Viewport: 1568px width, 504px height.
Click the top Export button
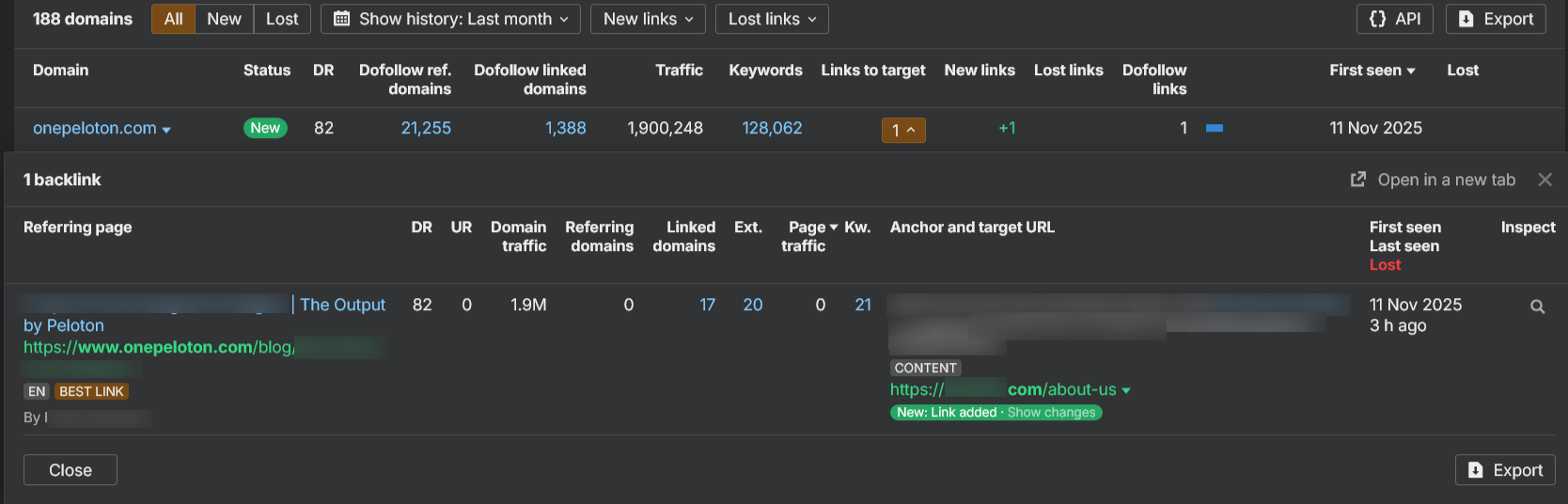[x=1496, y=19]
